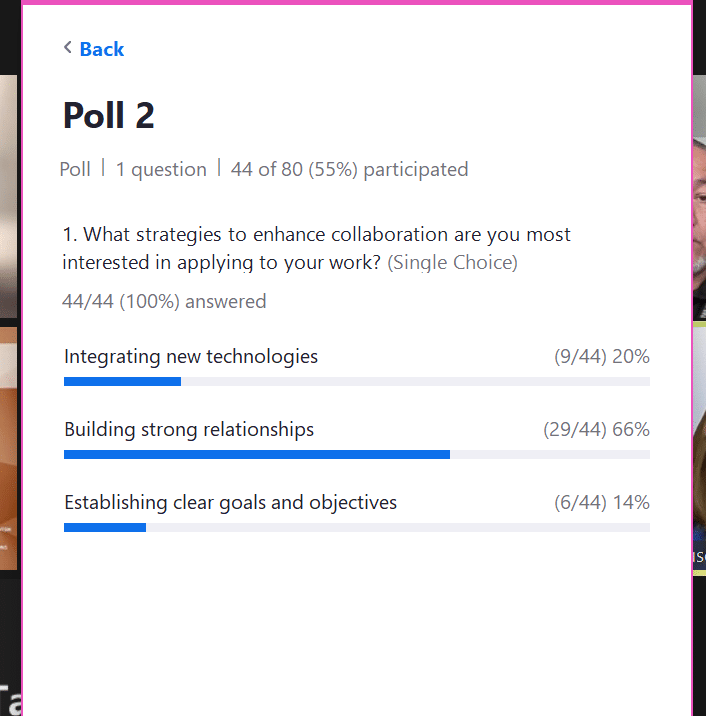The image size is (706, 716).
Task: Select the orange video thumbnail at left
Action: (x=9, y=448)
